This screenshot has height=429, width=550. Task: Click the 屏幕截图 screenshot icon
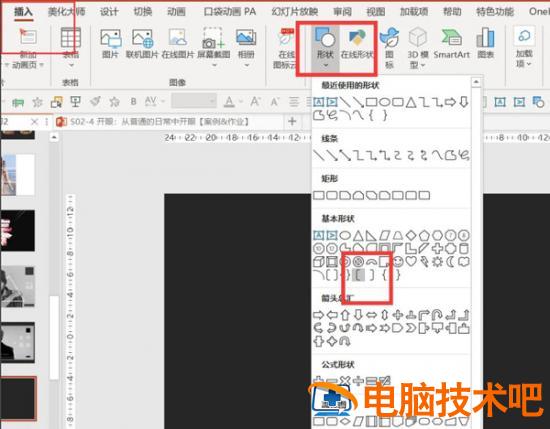(214, 48)
